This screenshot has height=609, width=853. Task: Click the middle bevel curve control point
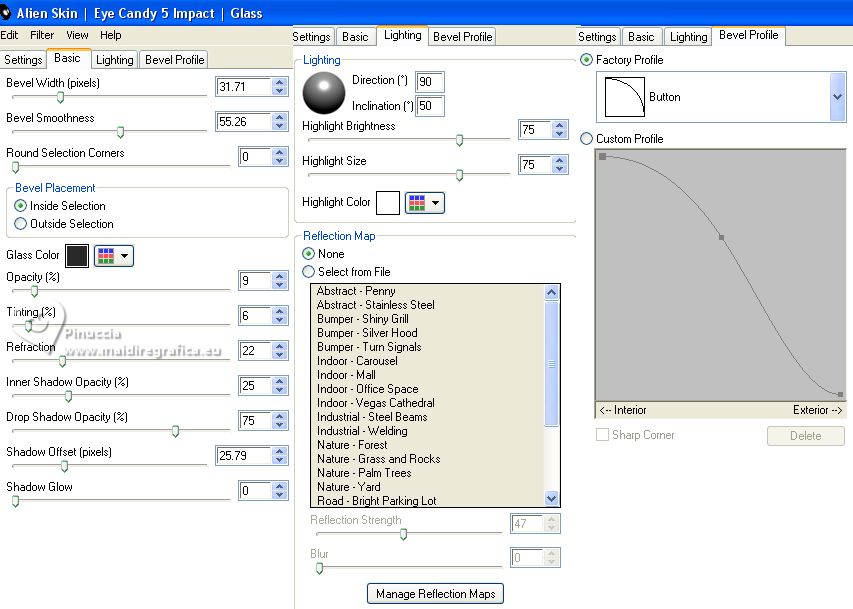[x=721, y=237]
